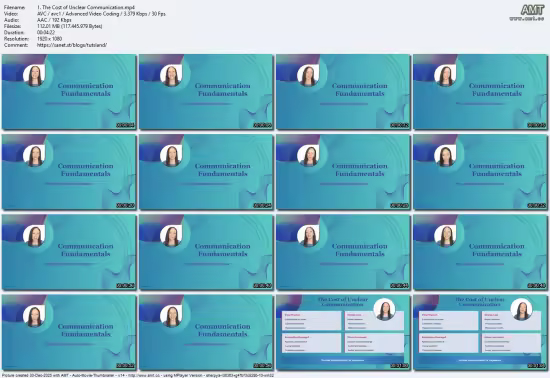Image resolution: width=550 pixels, height=378 pixels.
Task: Click the 'Filesize:' label
Action: point(12,26)
